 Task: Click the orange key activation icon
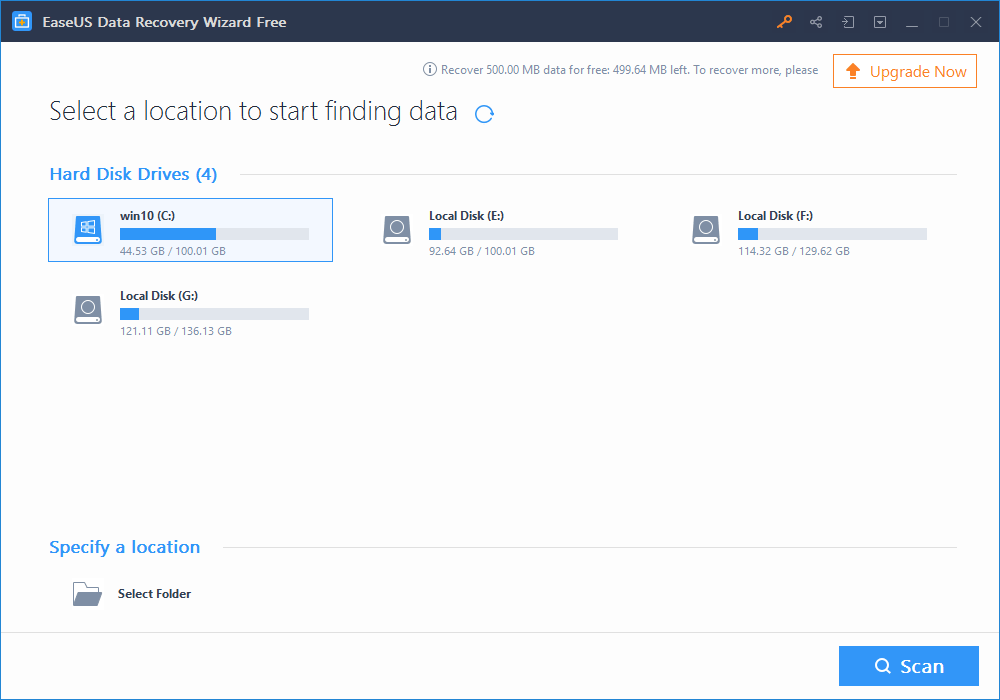coord(784,22)
